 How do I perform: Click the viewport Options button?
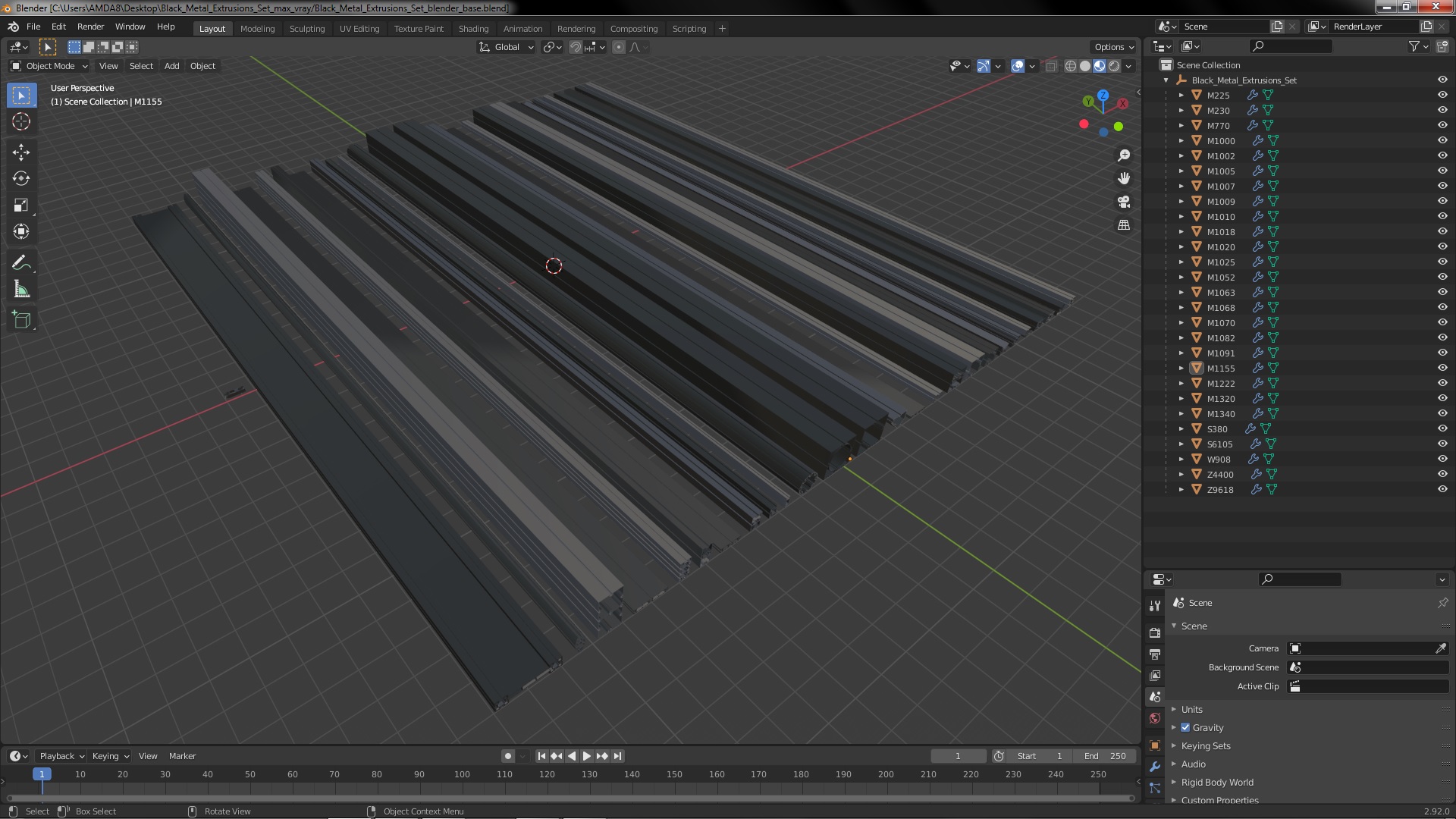(x=1113, y=47)
